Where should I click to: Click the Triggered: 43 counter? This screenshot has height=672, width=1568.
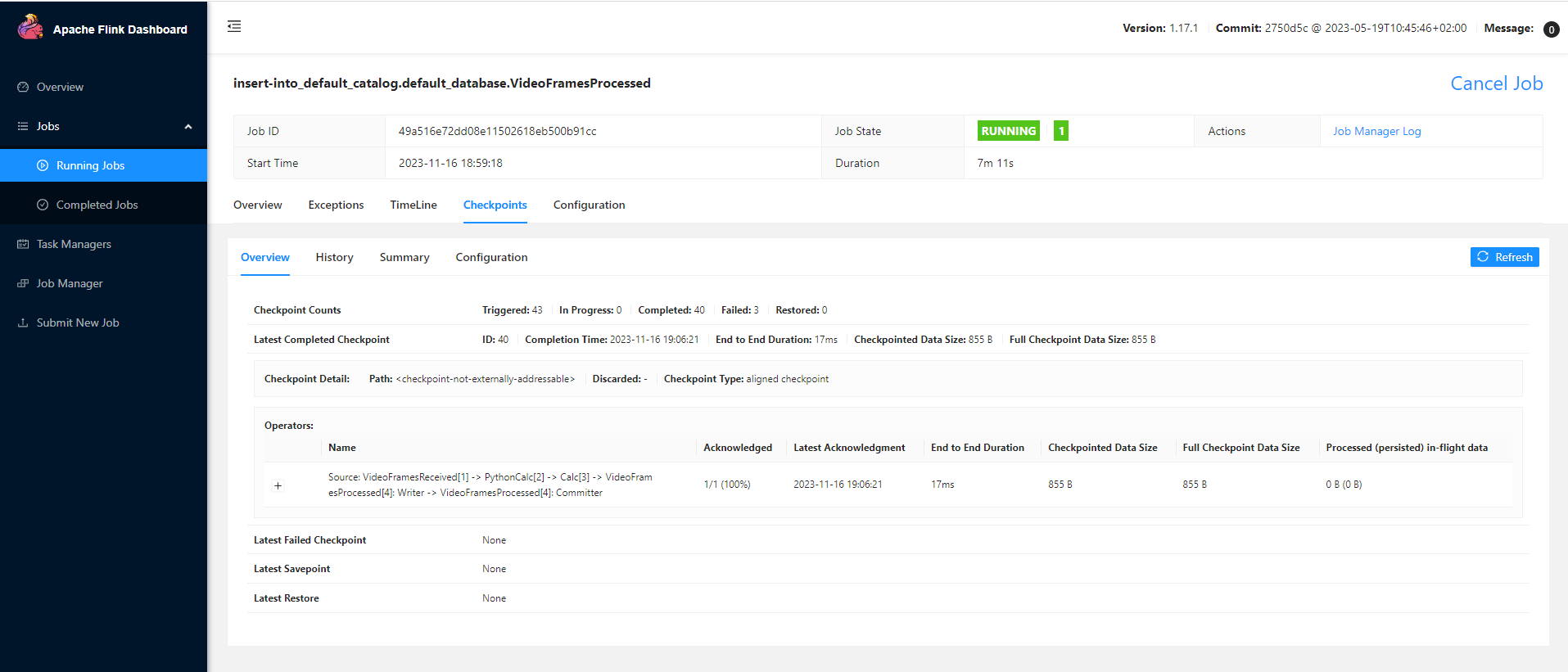[513, 310]
